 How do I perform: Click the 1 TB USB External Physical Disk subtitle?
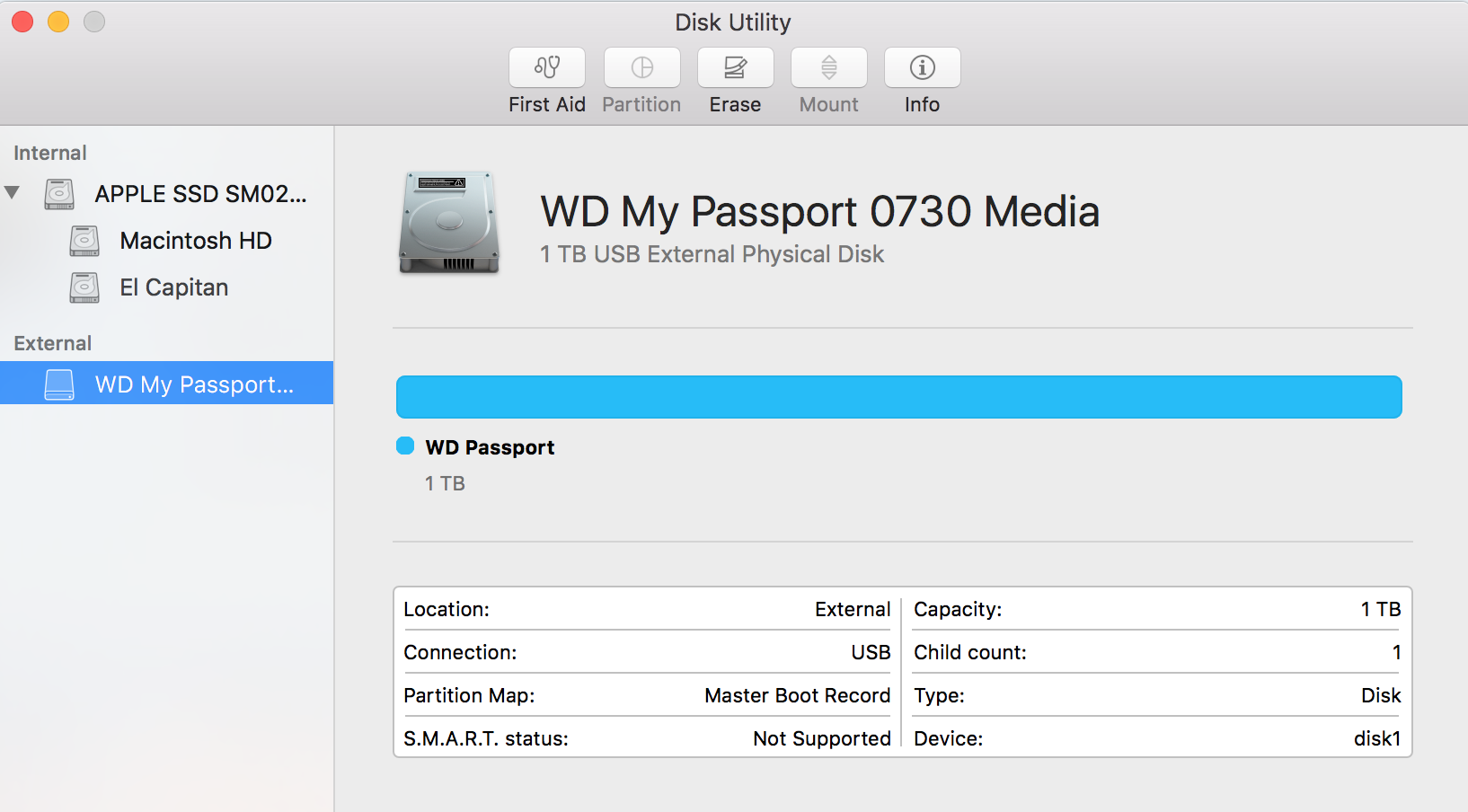point(712,254)
